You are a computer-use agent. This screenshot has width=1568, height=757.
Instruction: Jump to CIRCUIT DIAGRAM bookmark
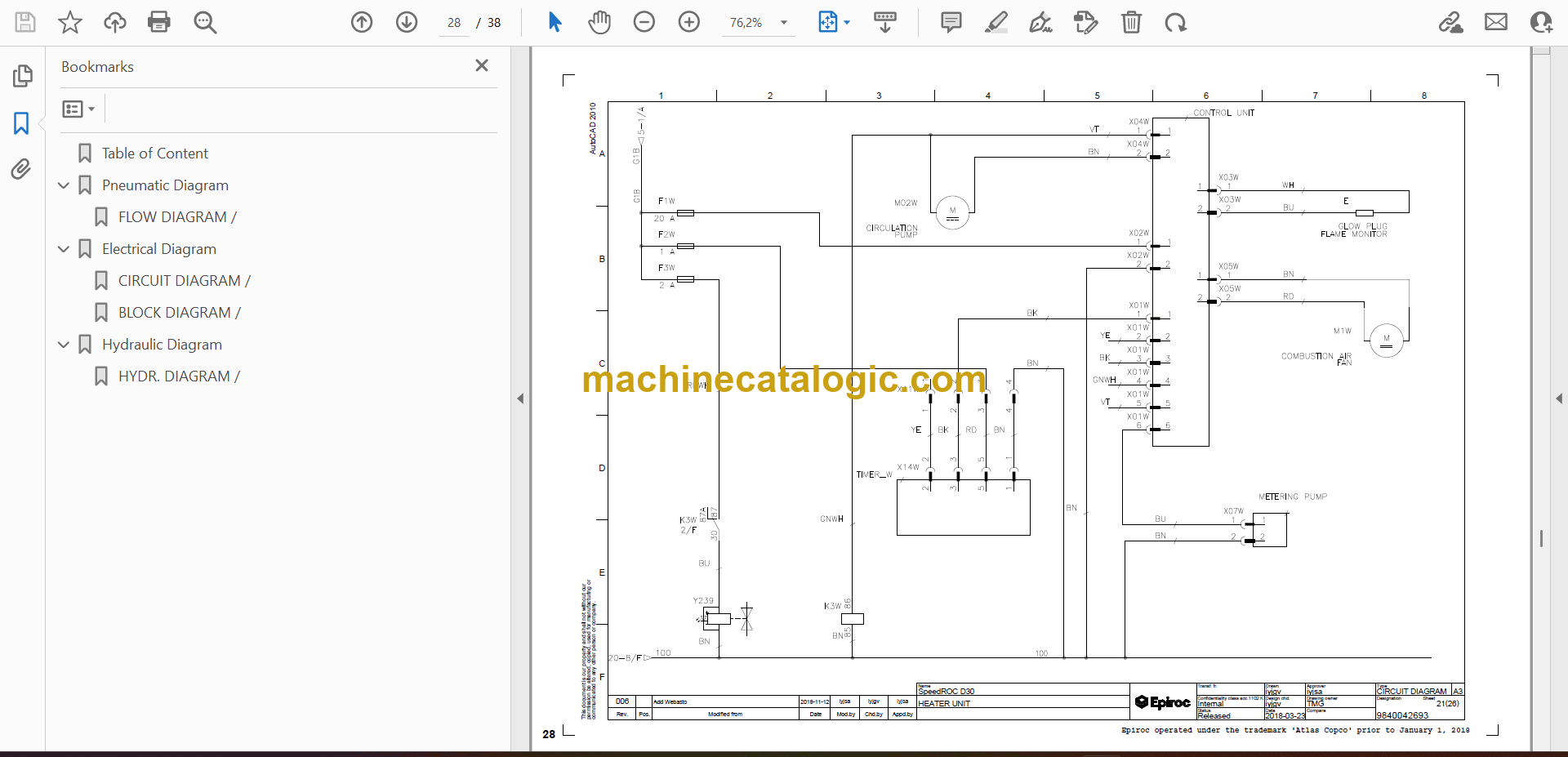tap(184, 281)
